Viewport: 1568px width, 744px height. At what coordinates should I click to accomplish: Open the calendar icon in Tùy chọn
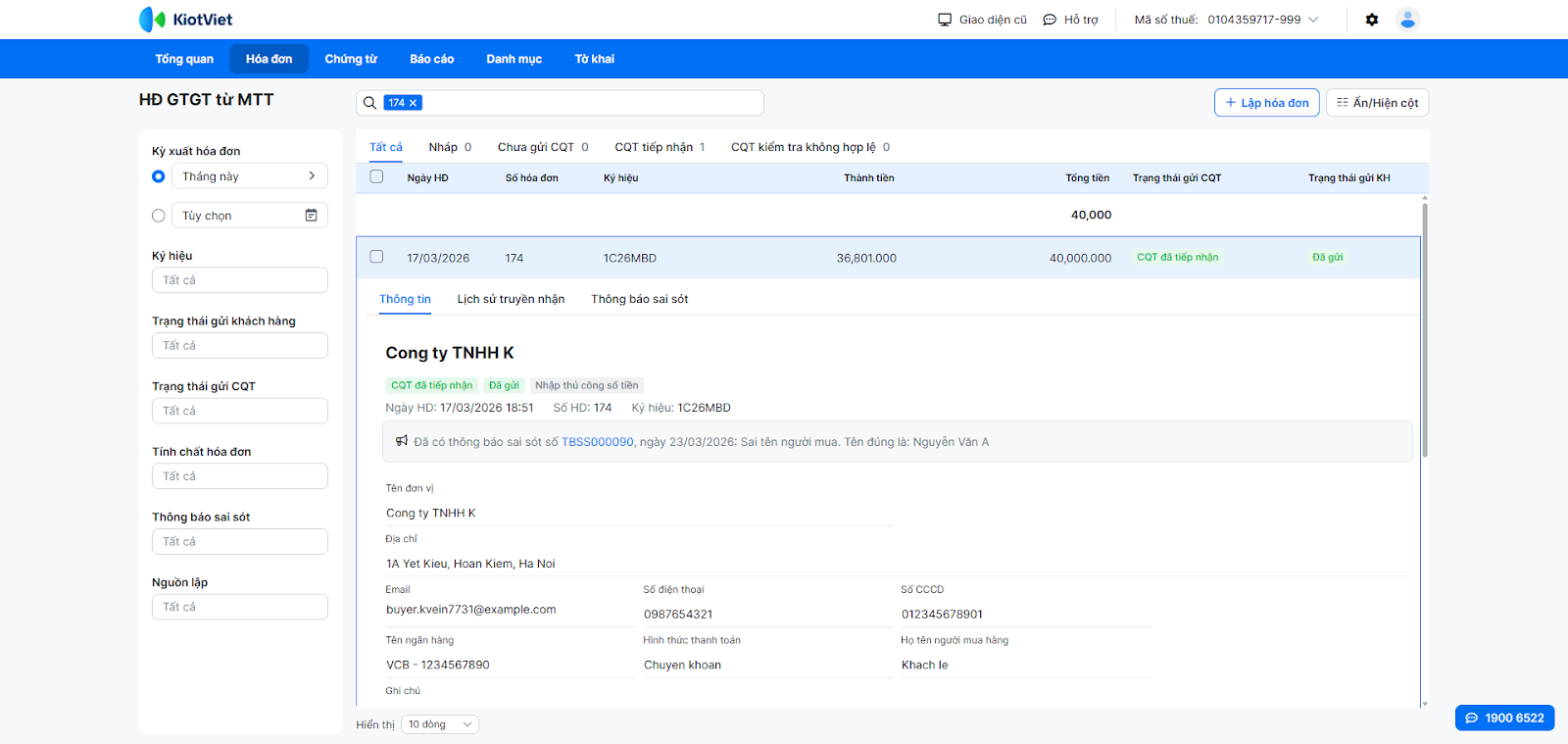click(x=311, y=216)
